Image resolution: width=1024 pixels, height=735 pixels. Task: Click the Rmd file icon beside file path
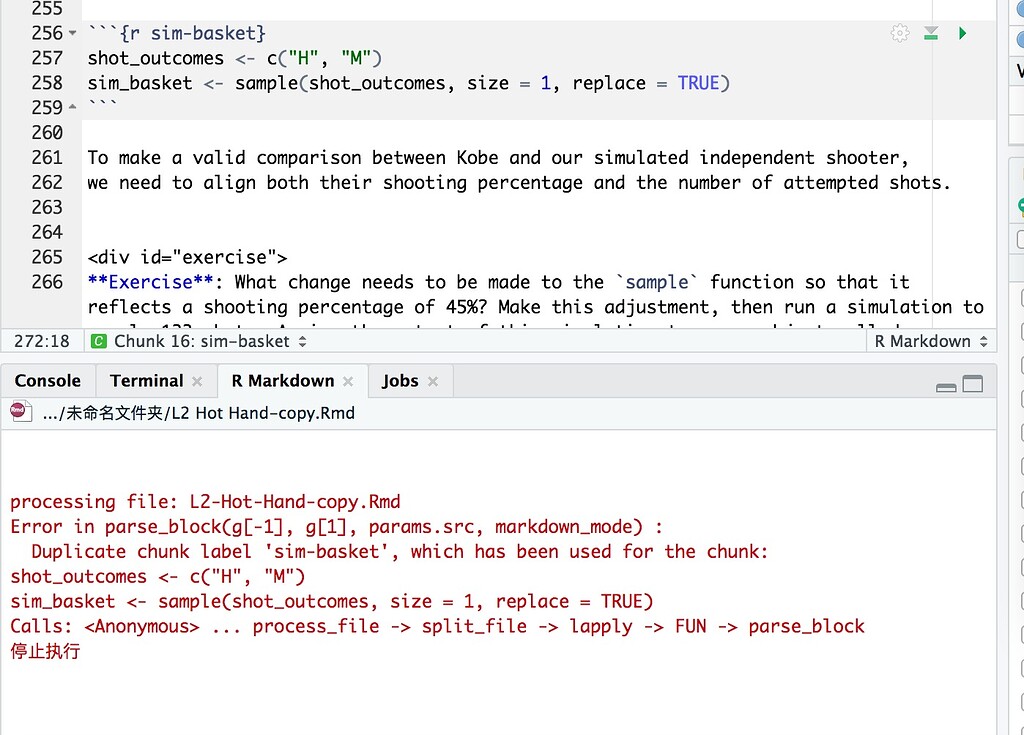tap(20, 412)
